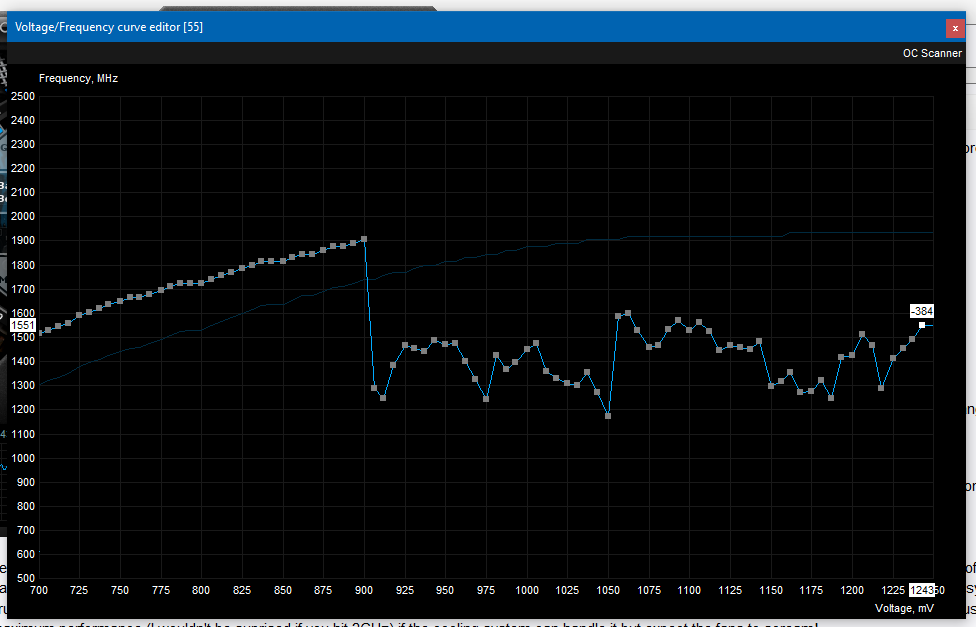Close the Voltage/Frequency curve editor window

(955, 28)
